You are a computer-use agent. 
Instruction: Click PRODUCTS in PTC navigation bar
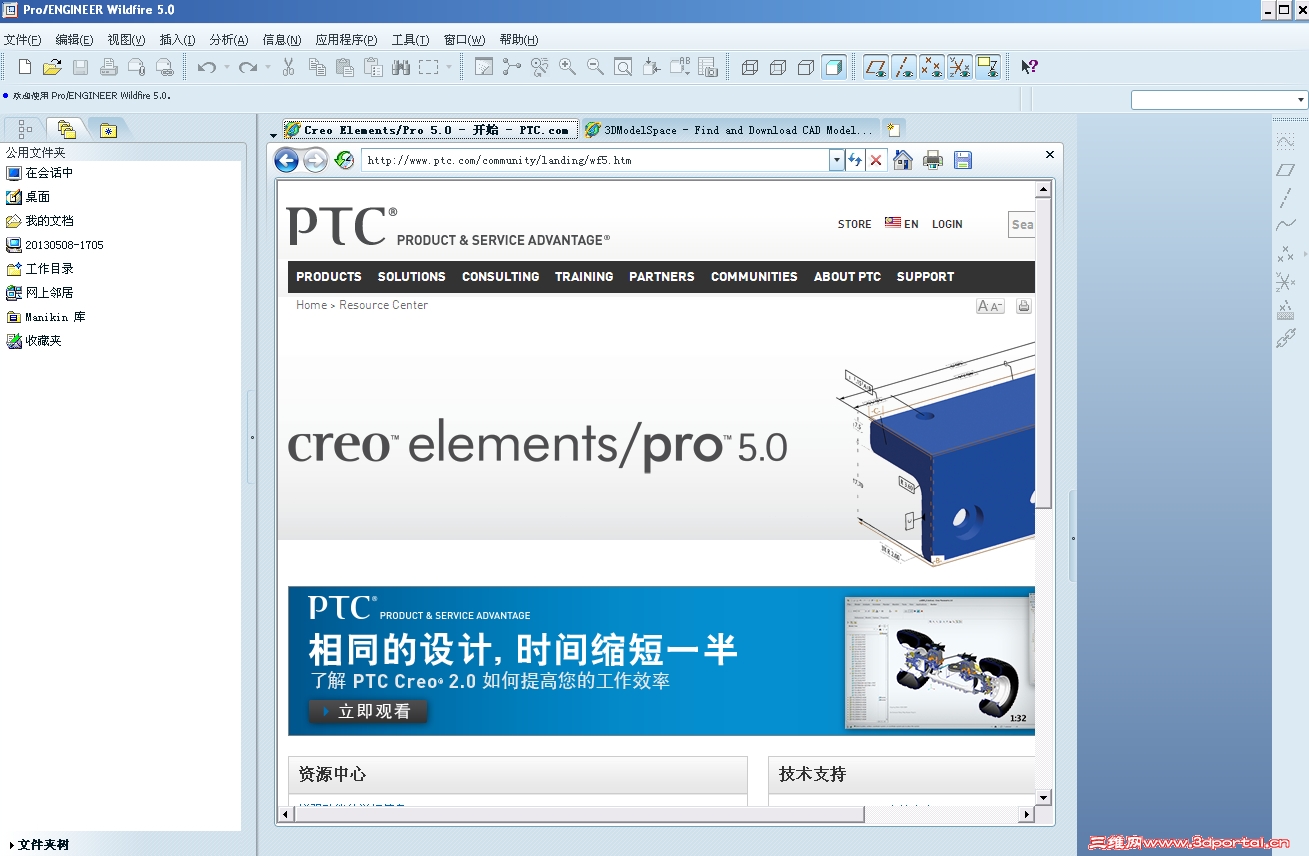329,277
